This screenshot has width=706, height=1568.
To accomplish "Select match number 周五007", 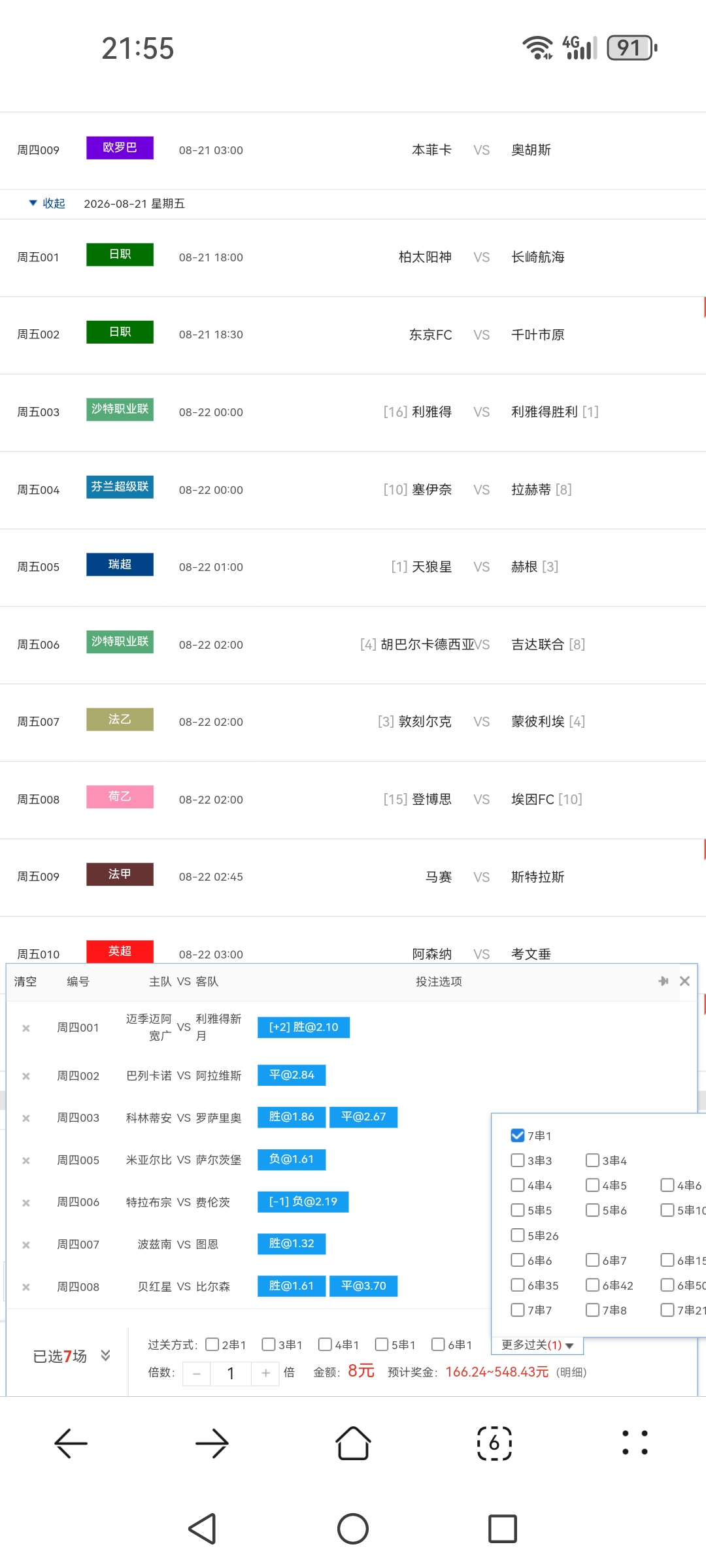I will pyautogui.click(x=38, y=722).
